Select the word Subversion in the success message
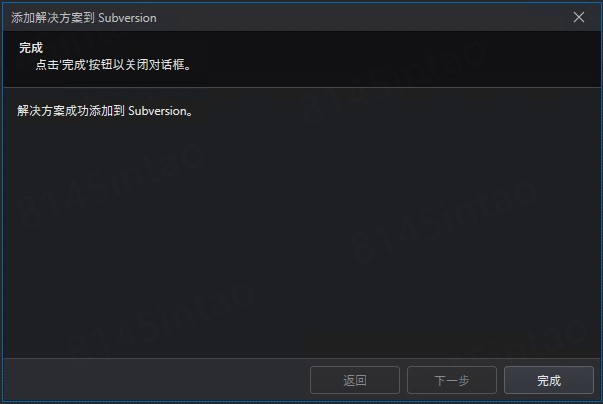The width and height of the screenshot is (603, 404). [x=157, y=111]
